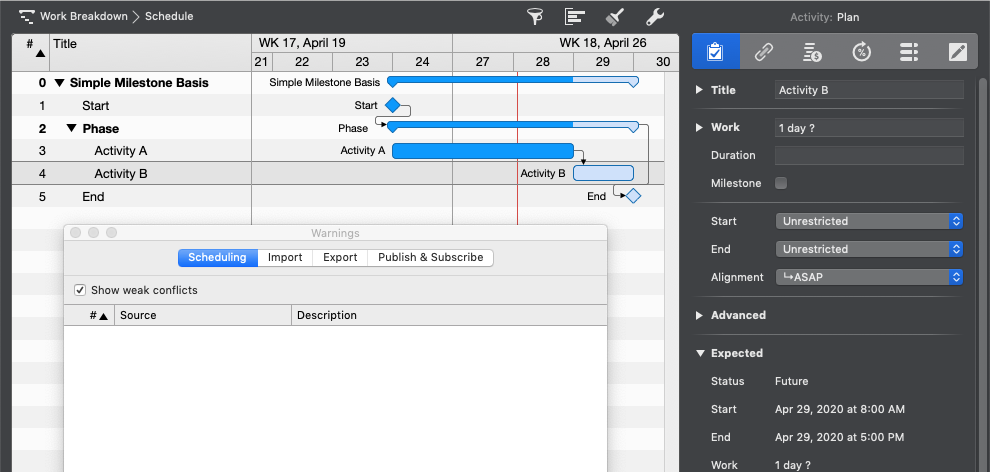This screenshot has height=472, width=990.
Task: Toggle the Milestone checkbox
Action: (x=781, y=183)
